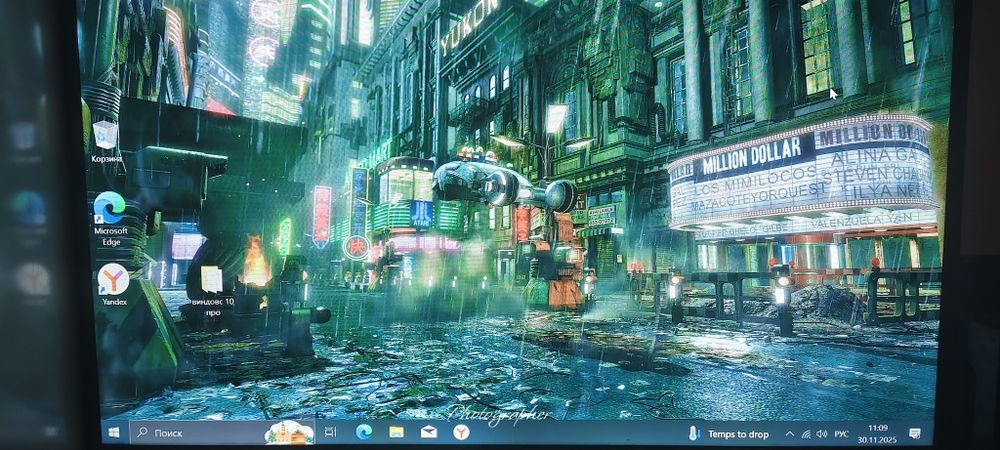Open the Корзина recycle bin icon
Image resolution: width=1000 pixels, height=450 pixels.
point(106,142)
